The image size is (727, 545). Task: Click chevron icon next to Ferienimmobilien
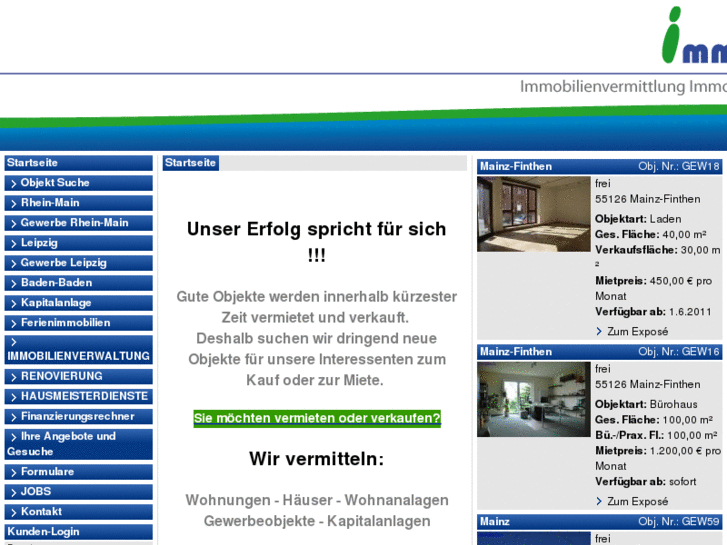[x=13, y=323]
